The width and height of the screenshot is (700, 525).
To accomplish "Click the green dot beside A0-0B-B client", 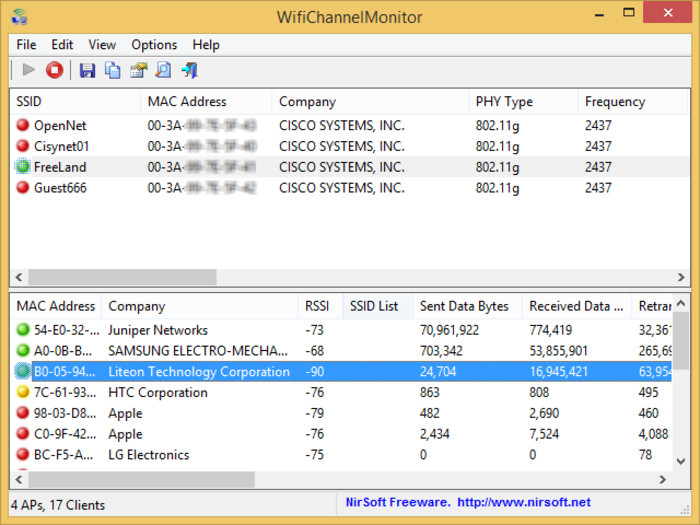I will [x=23, y=350].
